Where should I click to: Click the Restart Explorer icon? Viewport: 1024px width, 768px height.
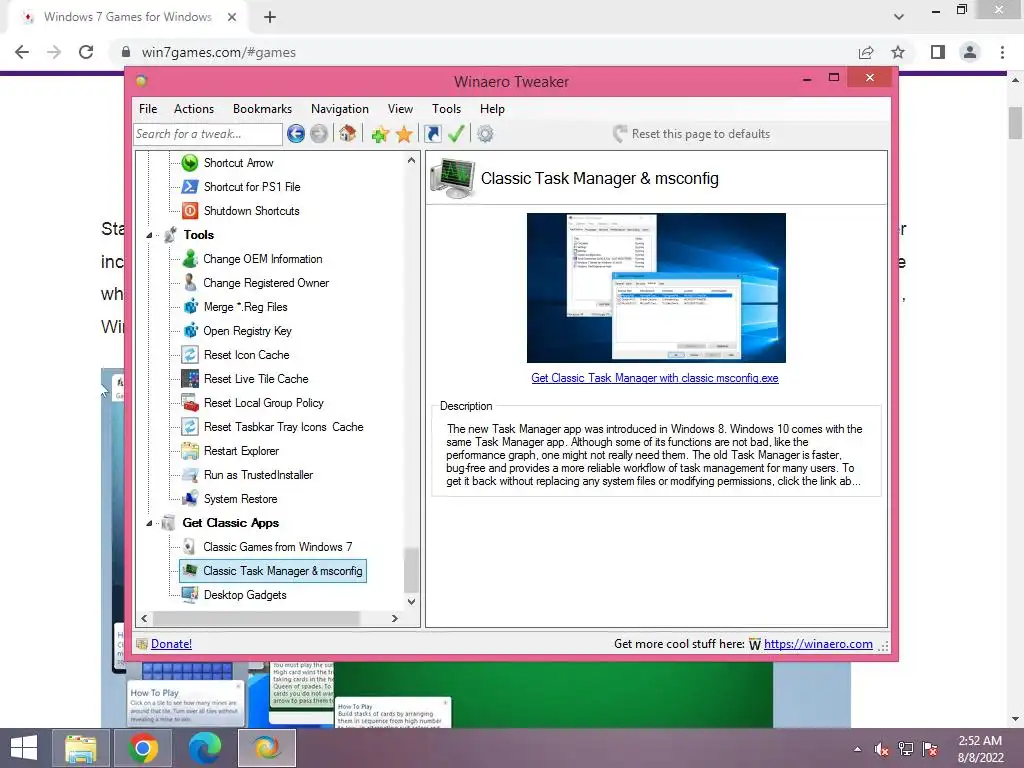[x=189, y=451]
